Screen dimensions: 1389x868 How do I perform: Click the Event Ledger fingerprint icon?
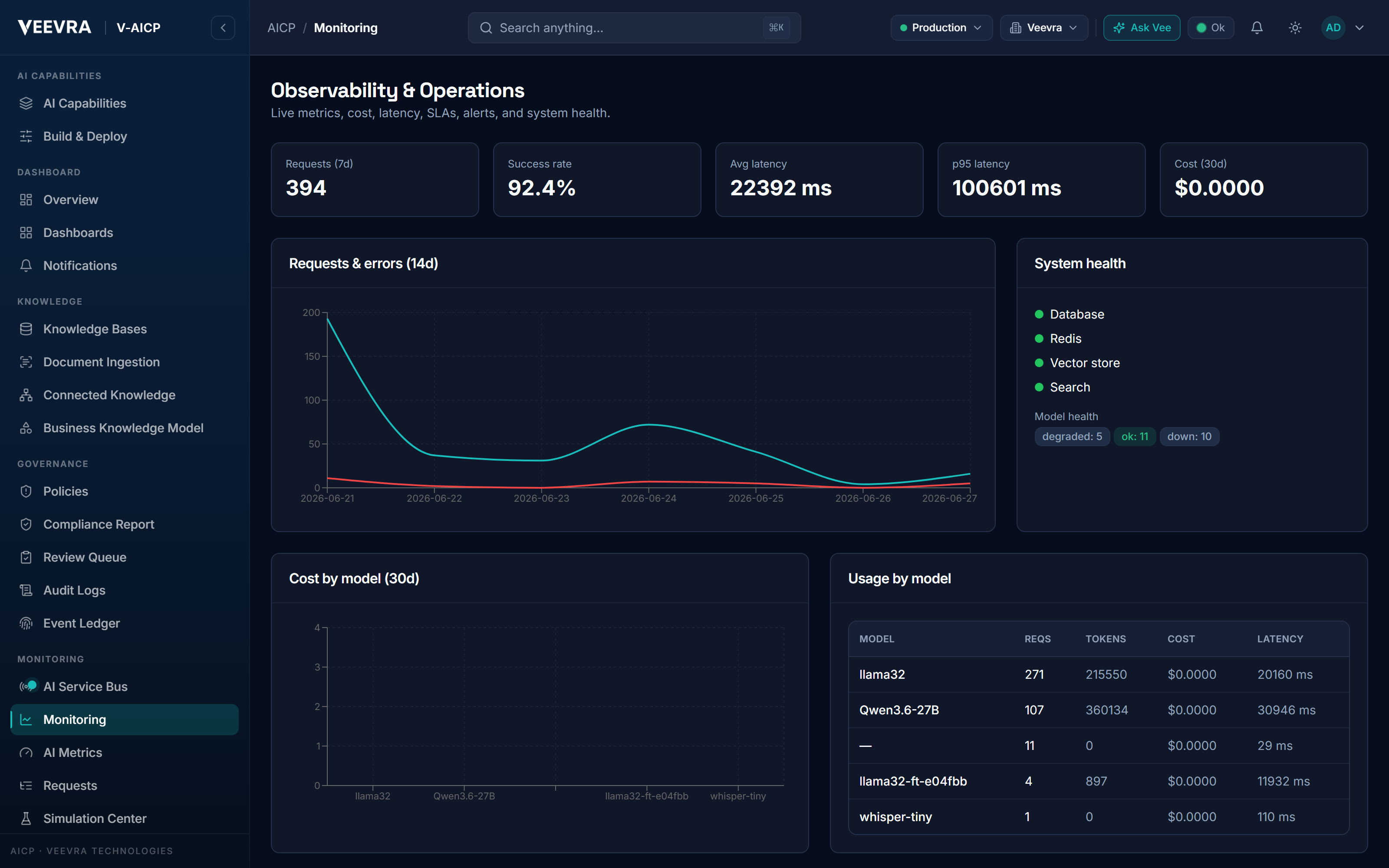pyautogui.click(x=26, y=624)
